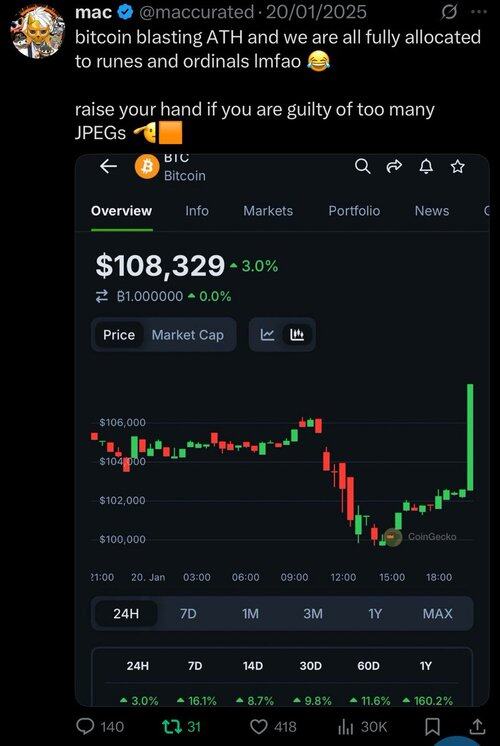Select the line chart toggle

(x=267, y=334)
